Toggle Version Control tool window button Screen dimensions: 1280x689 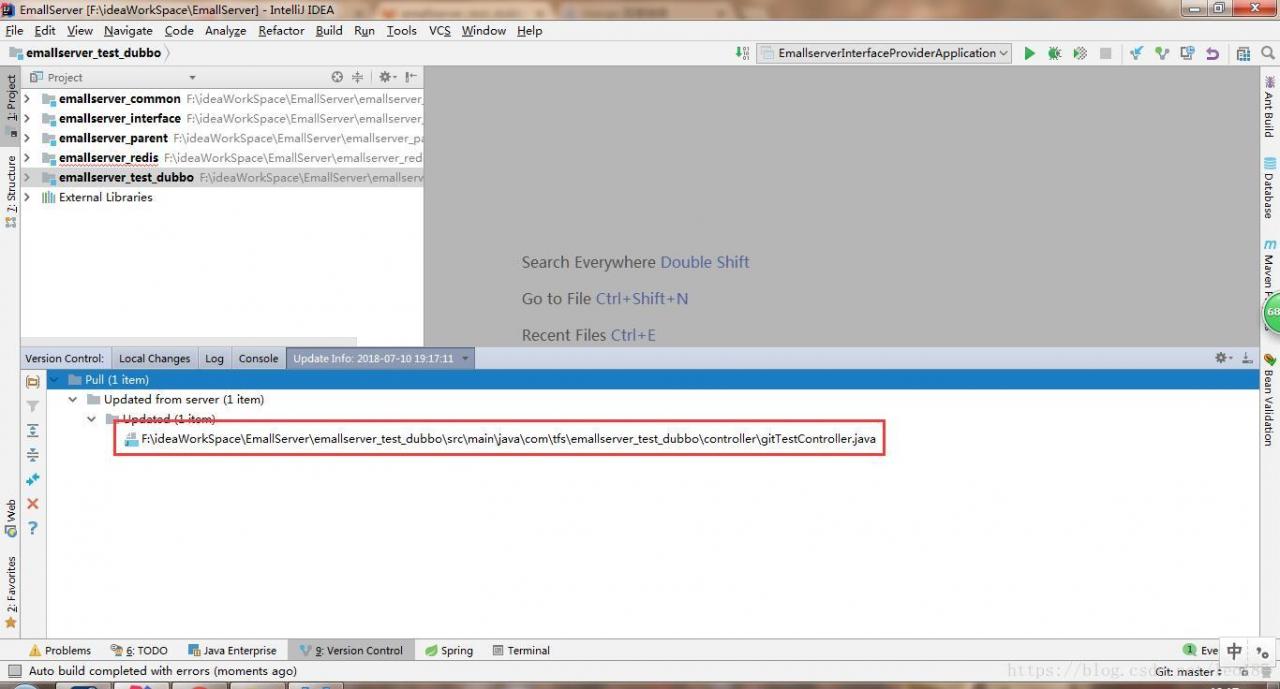coord(351,650)
